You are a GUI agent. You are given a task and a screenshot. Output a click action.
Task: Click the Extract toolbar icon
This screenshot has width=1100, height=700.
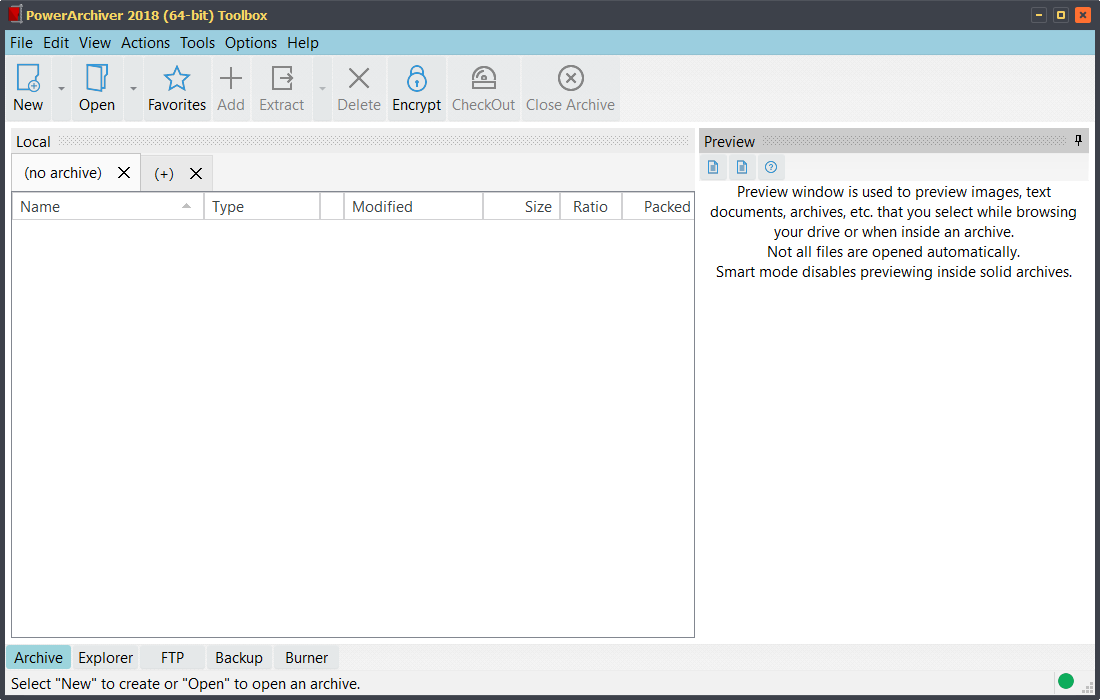[282, 79]
